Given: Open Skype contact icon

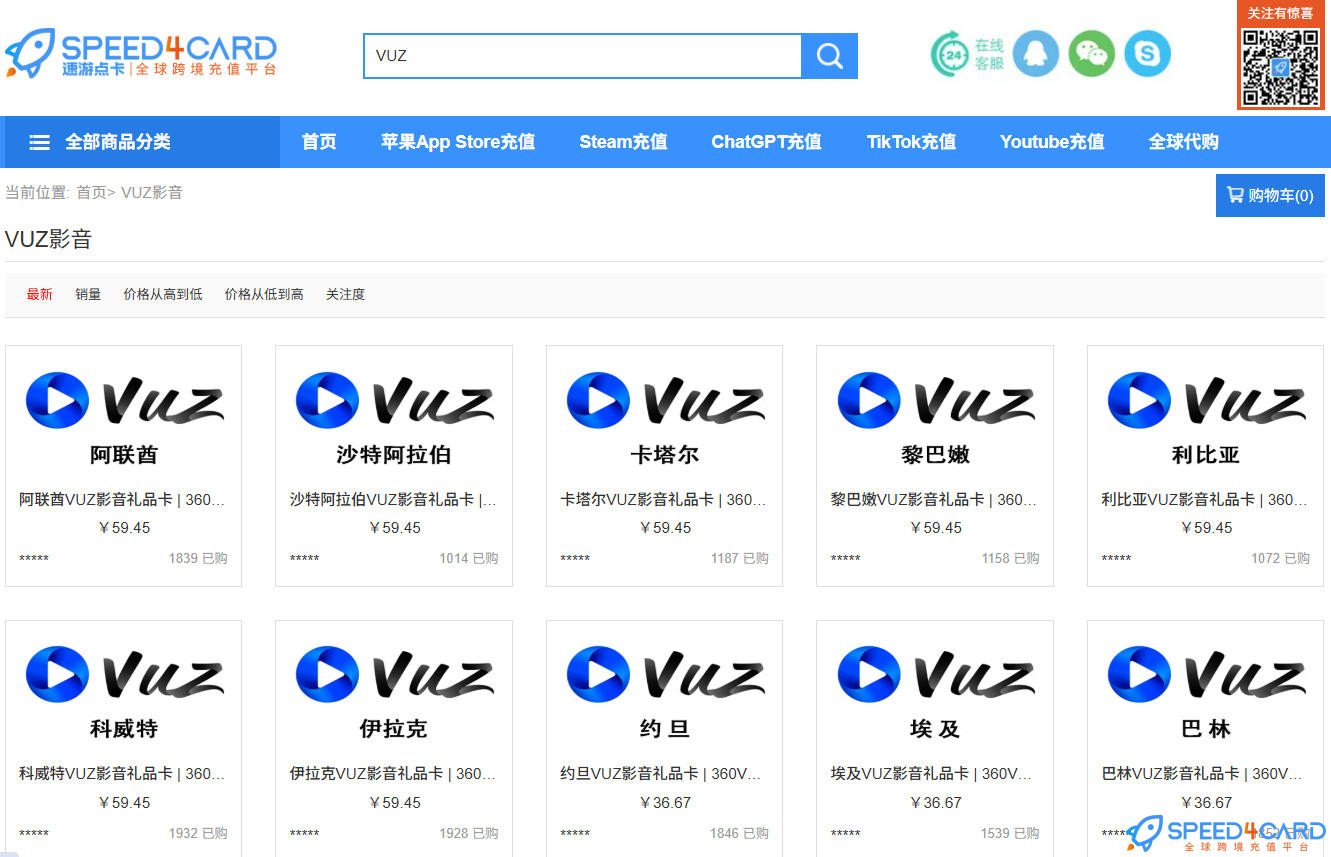Looking at the screenshot, I should [1147, 54].
